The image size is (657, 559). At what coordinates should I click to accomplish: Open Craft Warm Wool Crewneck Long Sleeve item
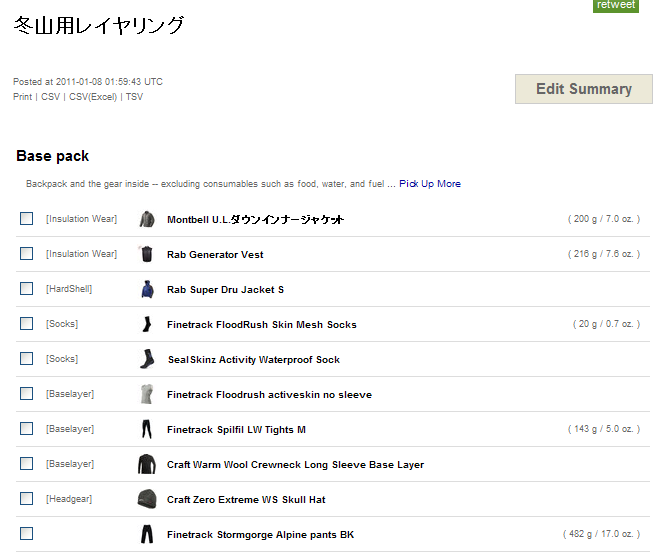(295, 465)
